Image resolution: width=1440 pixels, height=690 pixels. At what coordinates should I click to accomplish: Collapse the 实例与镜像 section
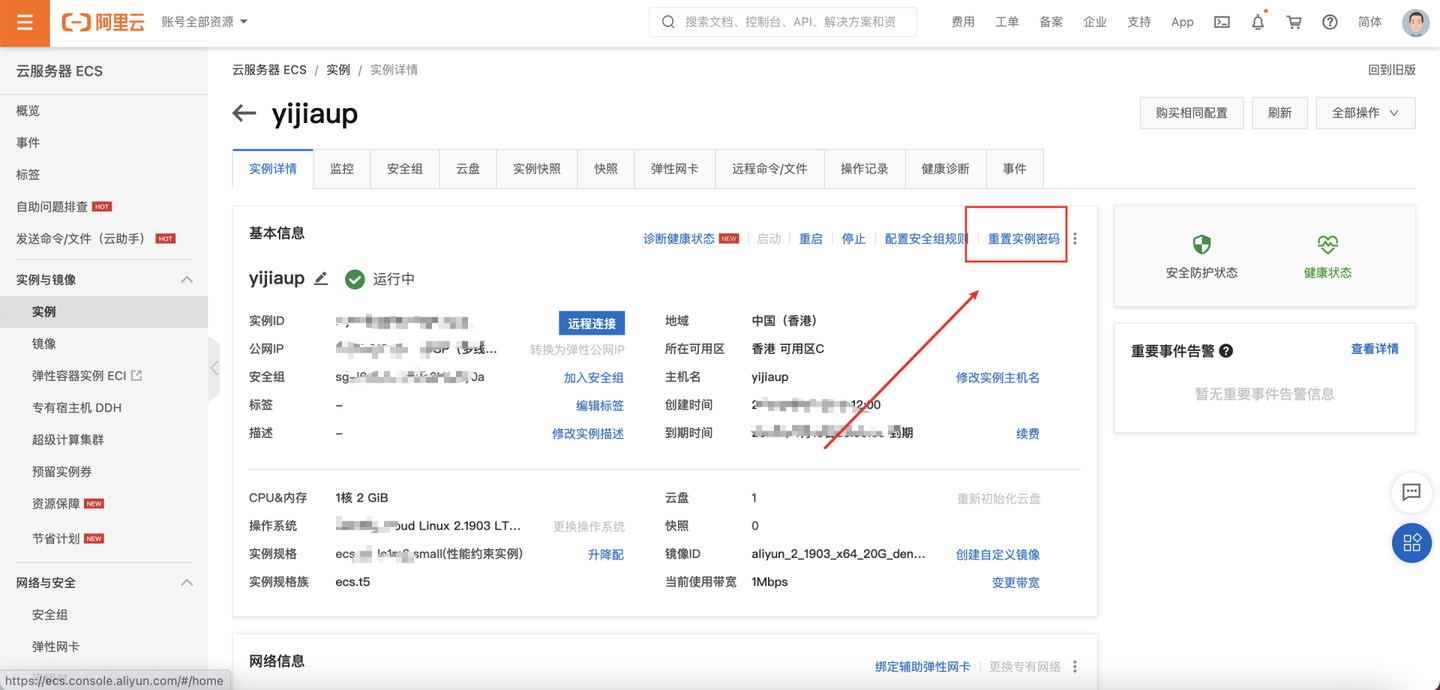click(187, 280)
